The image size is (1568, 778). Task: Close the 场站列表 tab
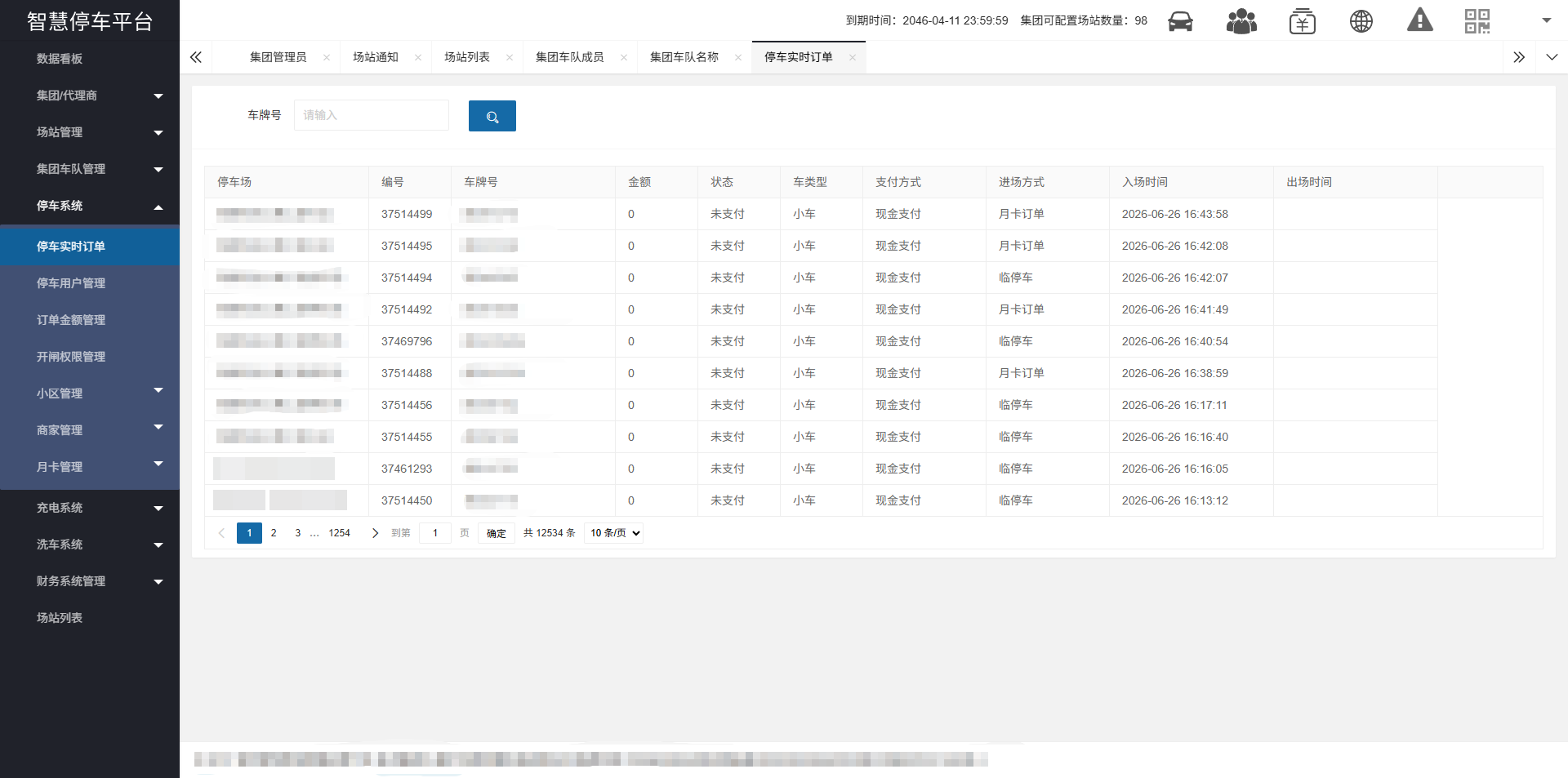click(510, 57)
